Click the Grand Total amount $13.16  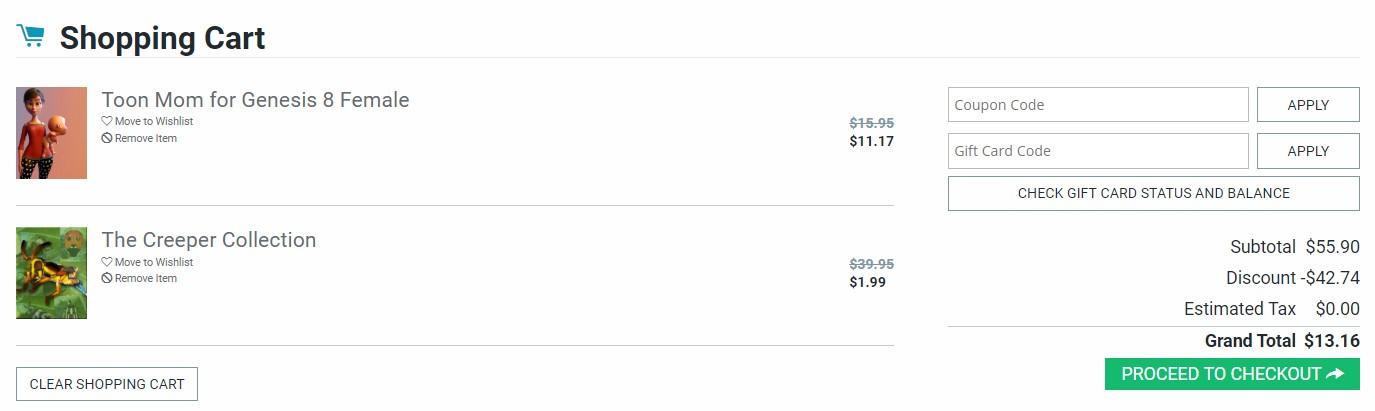[x=1332, y=341]
